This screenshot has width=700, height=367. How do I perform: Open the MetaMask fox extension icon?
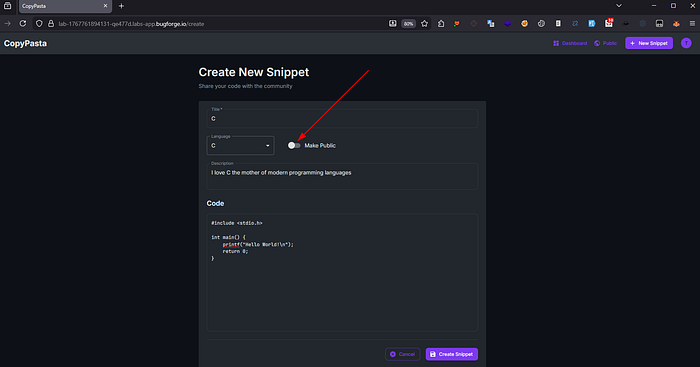pyautogui.click(x=676, y=24)
